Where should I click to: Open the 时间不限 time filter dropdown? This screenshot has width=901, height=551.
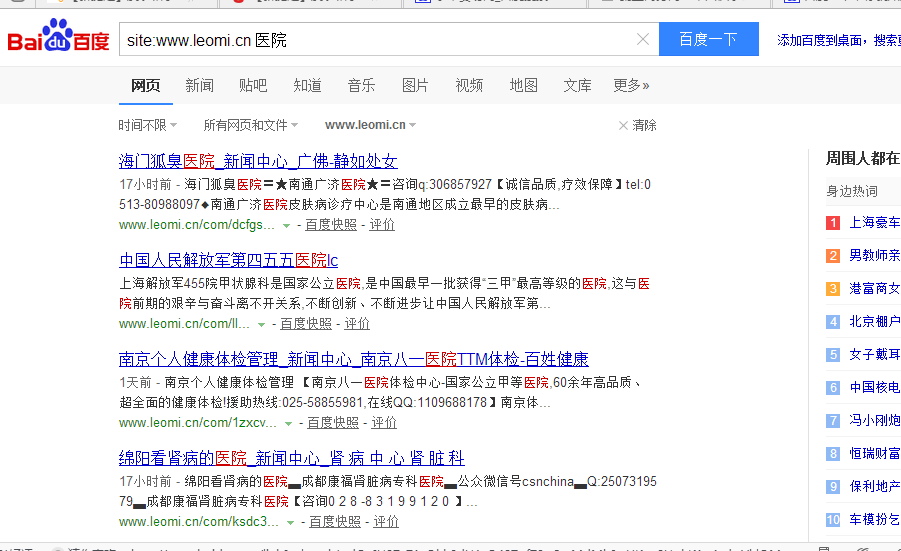point(148,125)
